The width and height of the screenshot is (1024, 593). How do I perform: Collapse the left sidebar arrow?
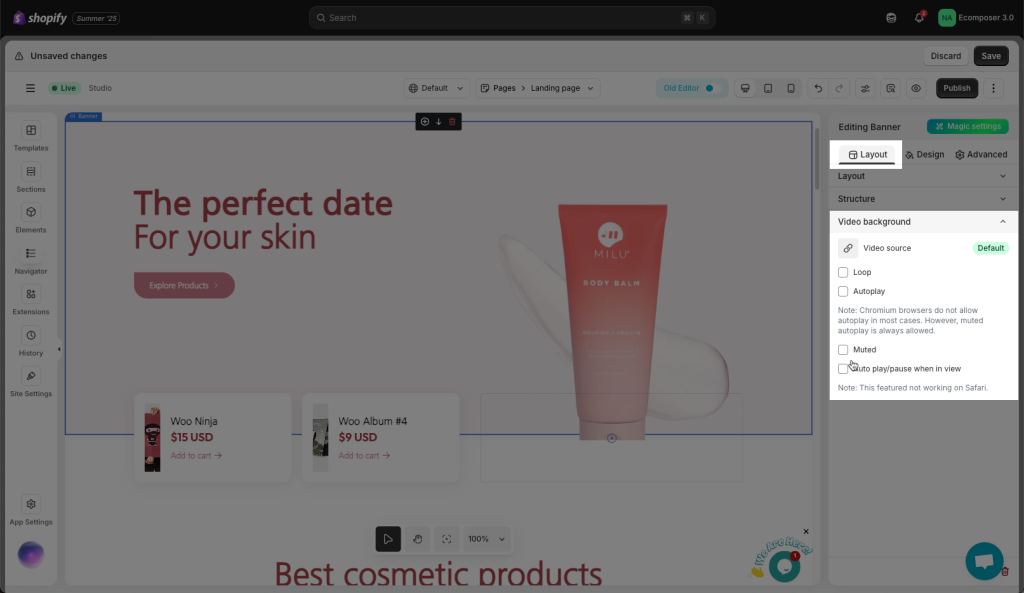click(x=59, y=349)
